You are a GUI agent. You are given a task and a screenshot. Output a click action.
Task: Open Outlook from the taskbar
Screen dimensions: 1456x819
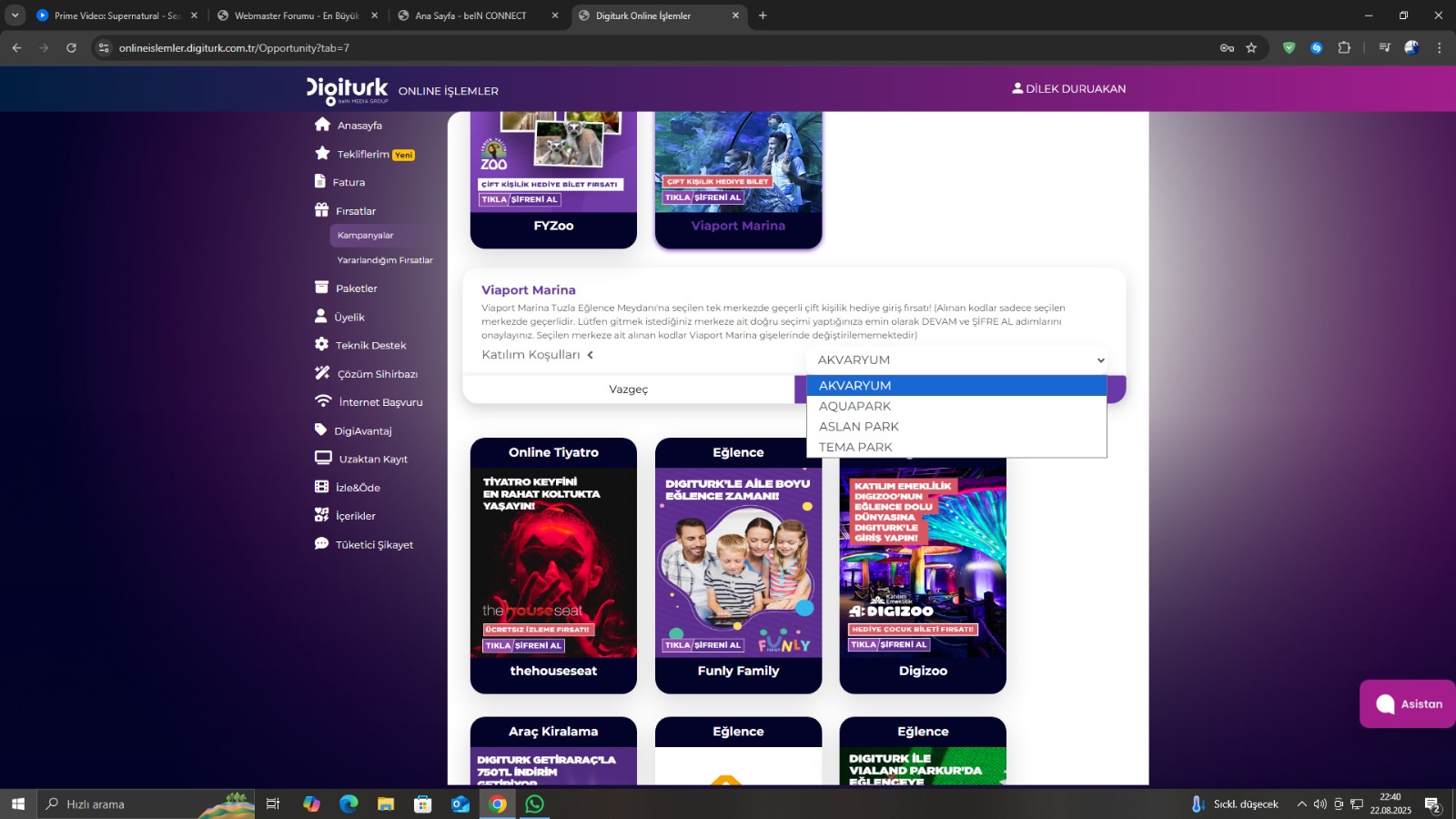[460, 804]
